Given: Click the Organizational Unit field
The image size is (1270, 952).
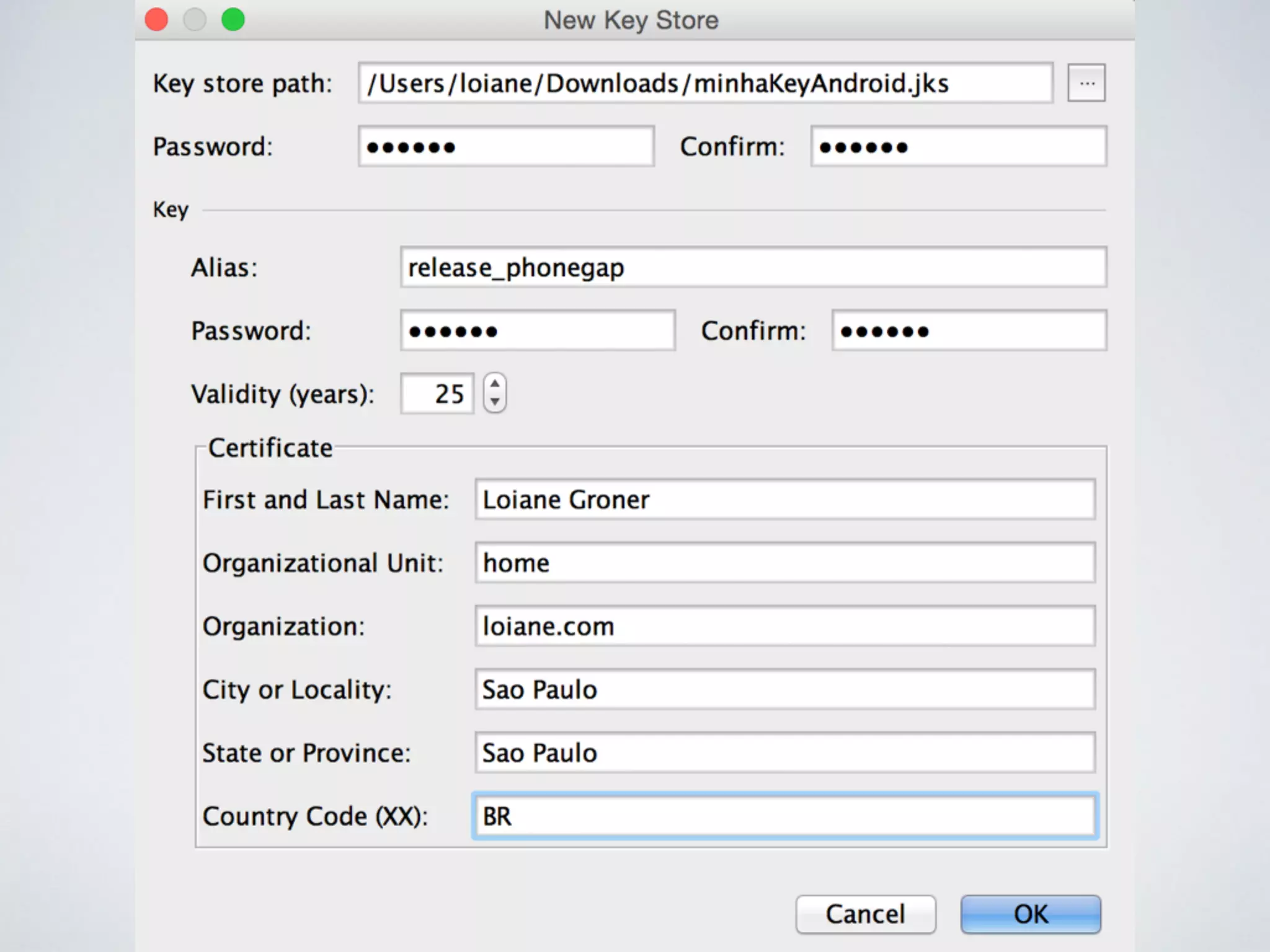Looking at the screenshot, I should pyautogui.click(x=784, y=563).
